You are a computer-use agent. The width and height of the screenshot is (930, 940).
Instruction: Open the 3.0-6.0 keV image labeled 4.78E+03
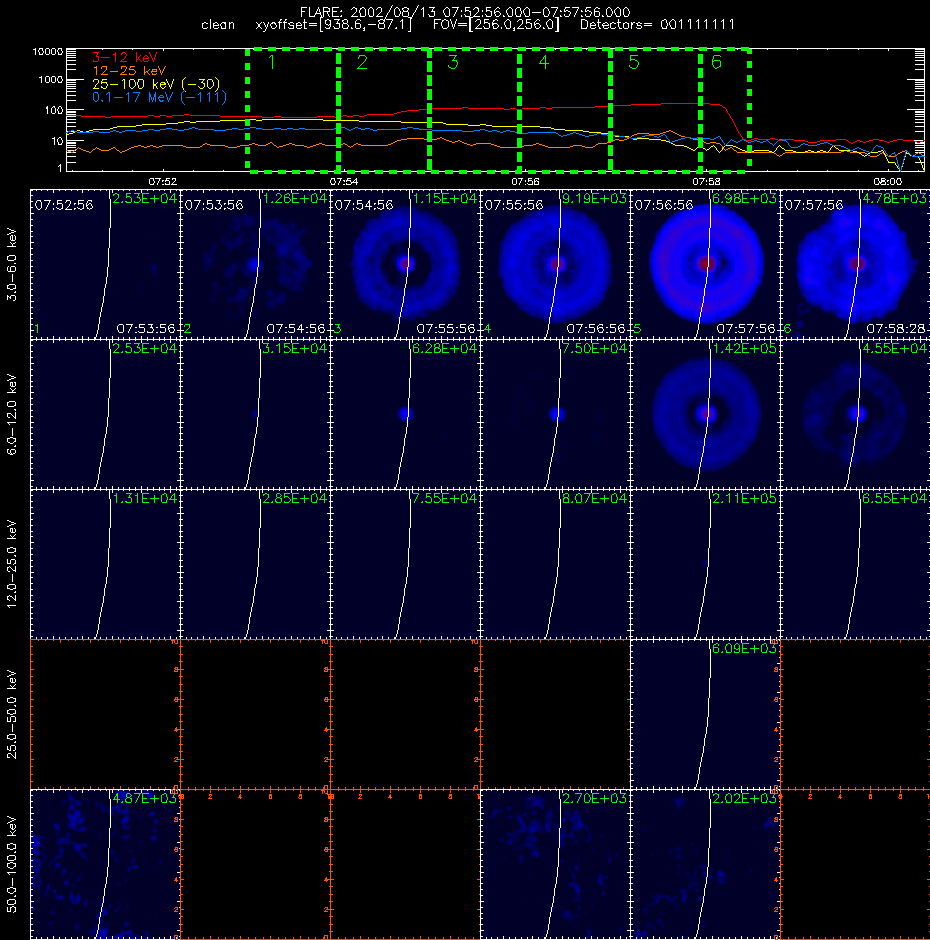pyautogui.click(x=855, y=264)
